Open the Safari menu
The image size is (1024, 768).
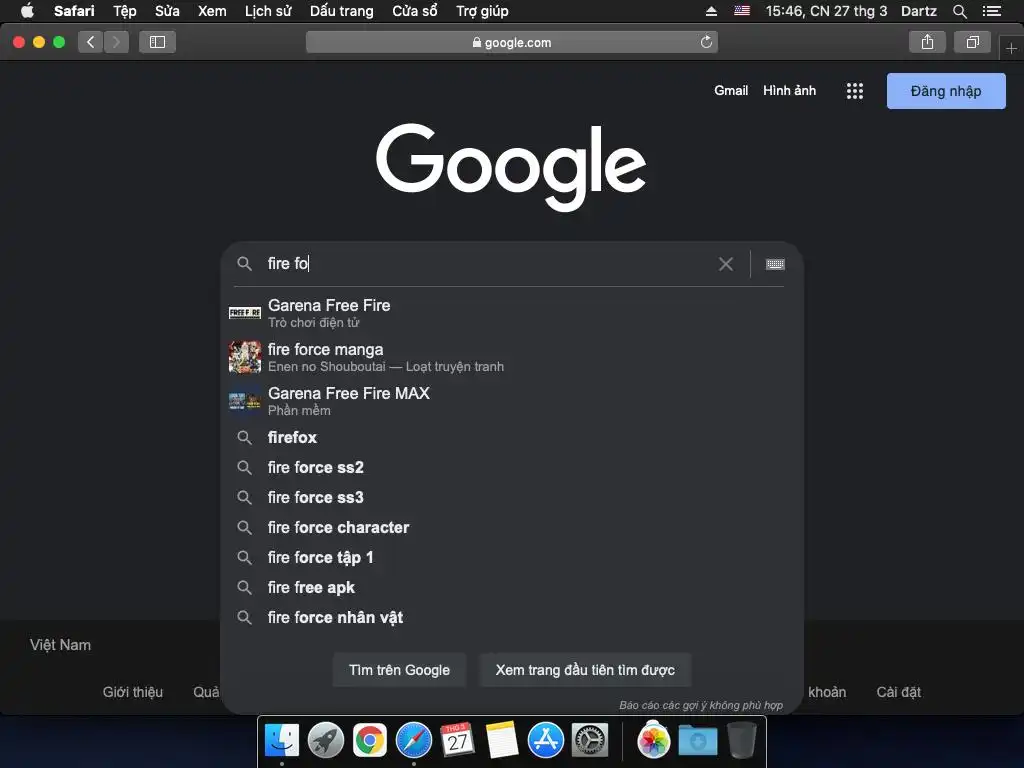click(x=74, y=11)
